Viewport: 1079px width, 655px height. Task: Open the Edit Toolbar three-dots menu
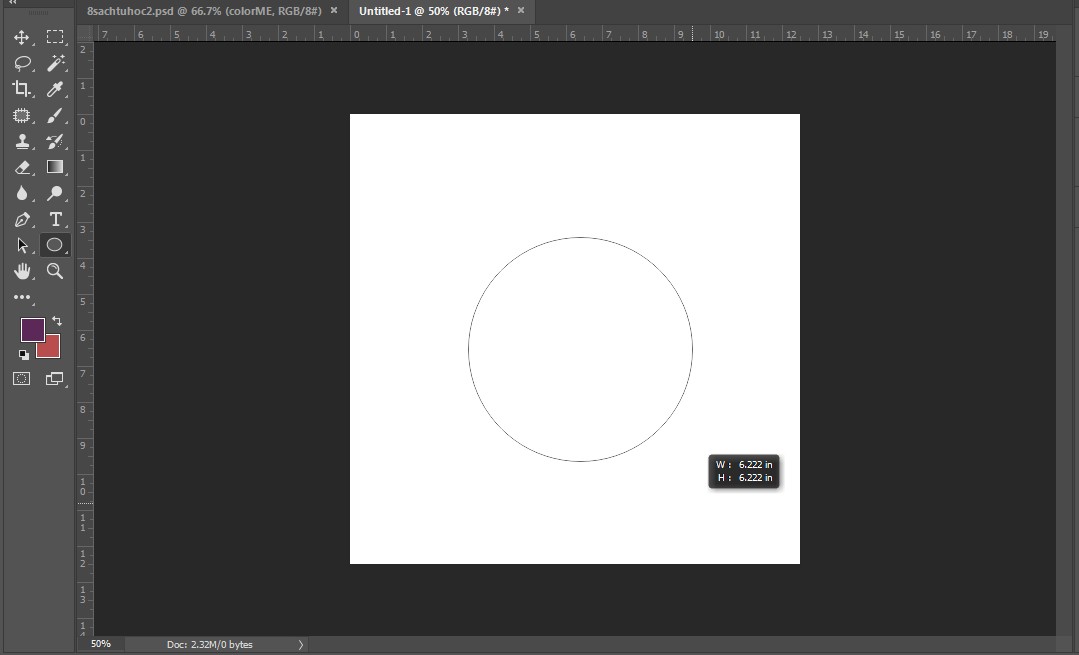coord(22,297)
